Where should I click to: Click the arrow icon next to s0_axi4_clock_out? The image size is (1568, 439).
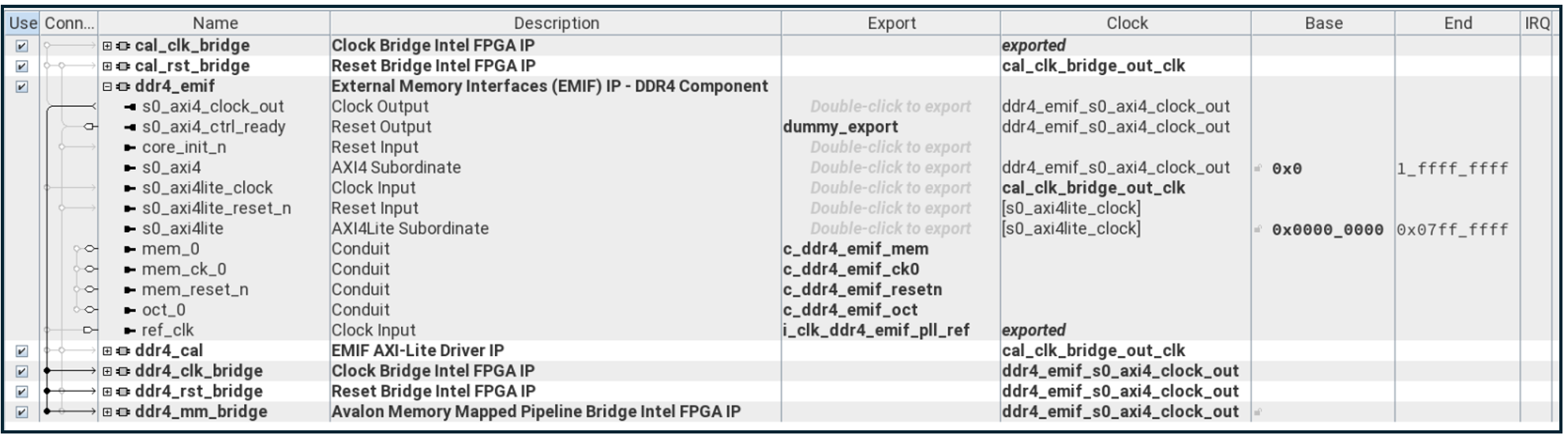tap(130, 107)
